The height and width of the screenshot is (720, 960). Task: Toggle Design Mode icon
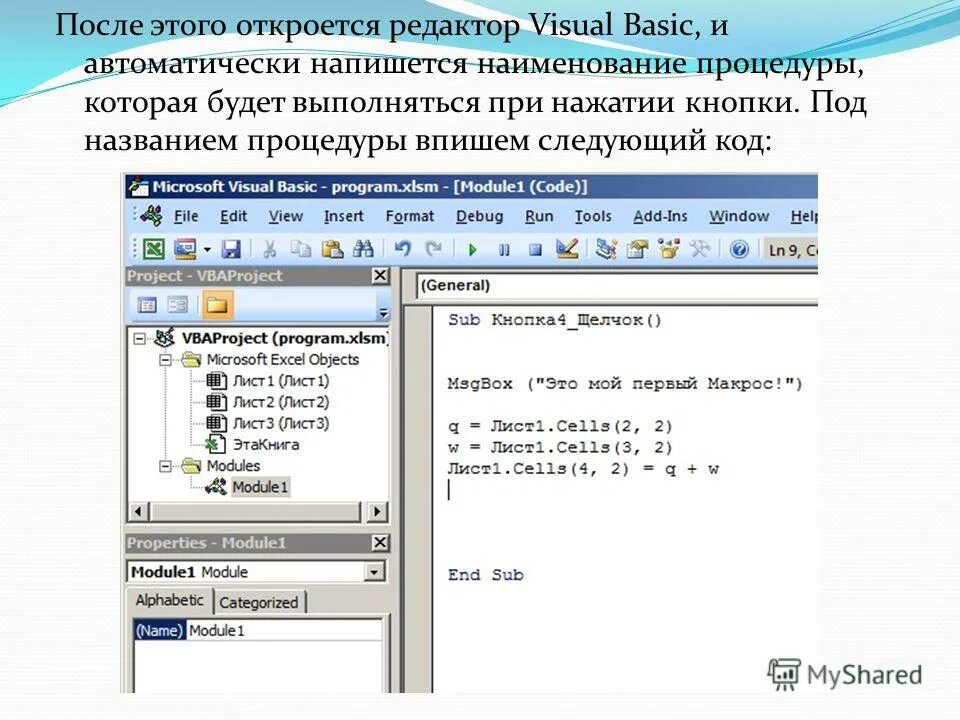point(567,249)
